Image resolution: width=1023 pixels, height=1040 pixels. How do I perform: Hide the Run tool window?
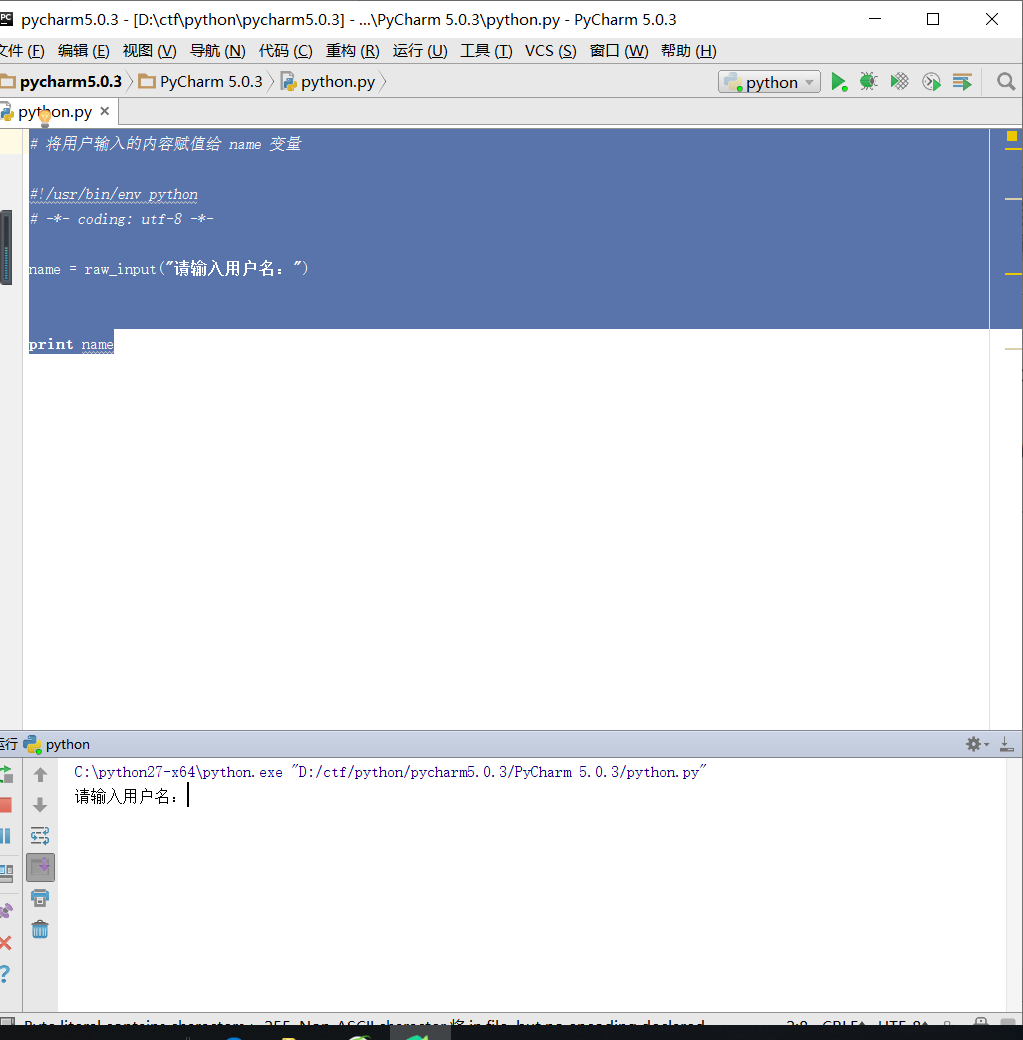coord(1006,744)
